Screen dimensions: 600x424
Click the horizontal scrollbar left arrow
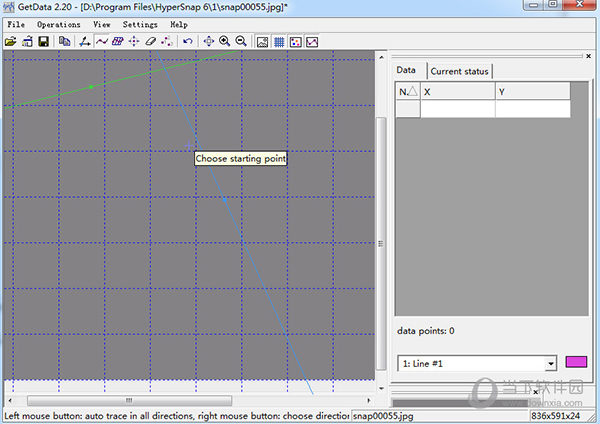coord(10,401)
